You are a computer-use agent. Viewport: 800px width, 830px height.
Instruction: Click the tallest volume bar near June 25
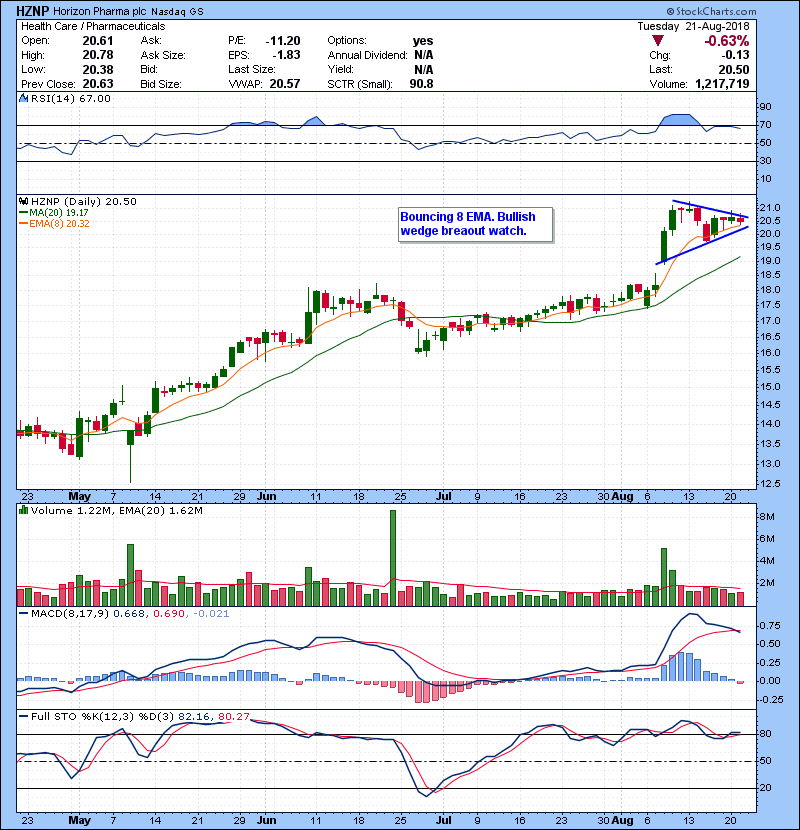pos(393,558)
